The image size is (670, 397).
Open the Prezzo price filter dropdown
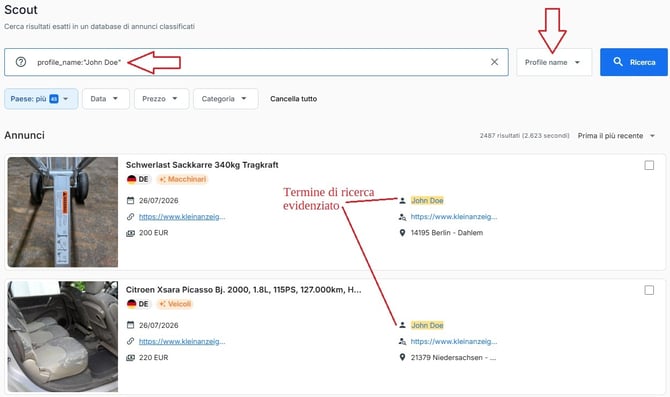pyautogui.click(x=161, y=99)
